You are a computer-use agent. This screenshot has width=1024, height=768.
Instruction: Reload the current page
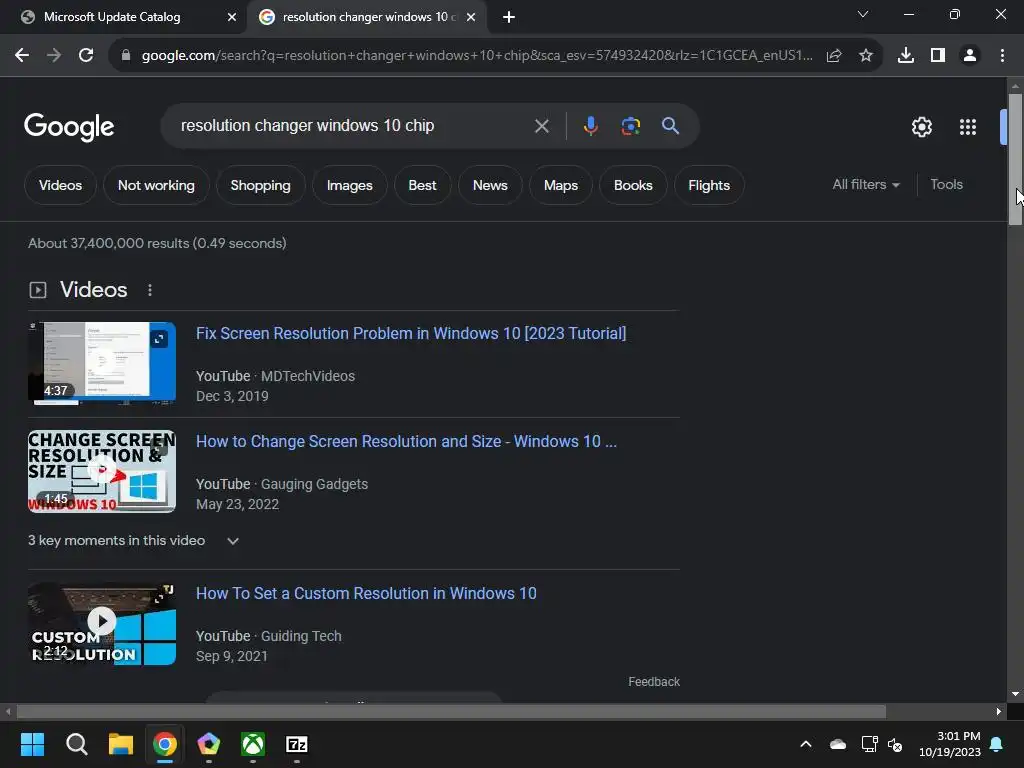tap(86, 56)
